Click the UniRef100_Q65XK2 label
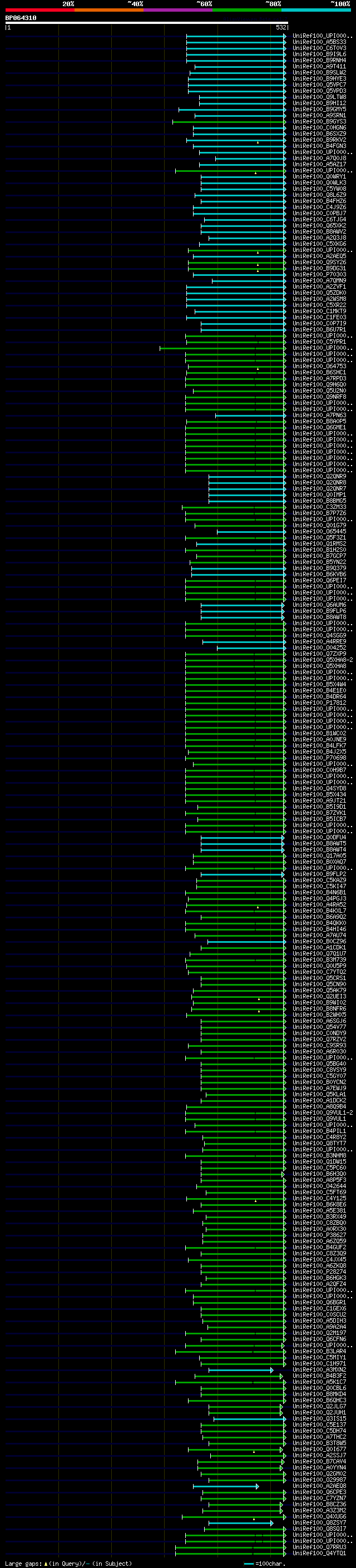356x1568 pixels. (319, 225)
